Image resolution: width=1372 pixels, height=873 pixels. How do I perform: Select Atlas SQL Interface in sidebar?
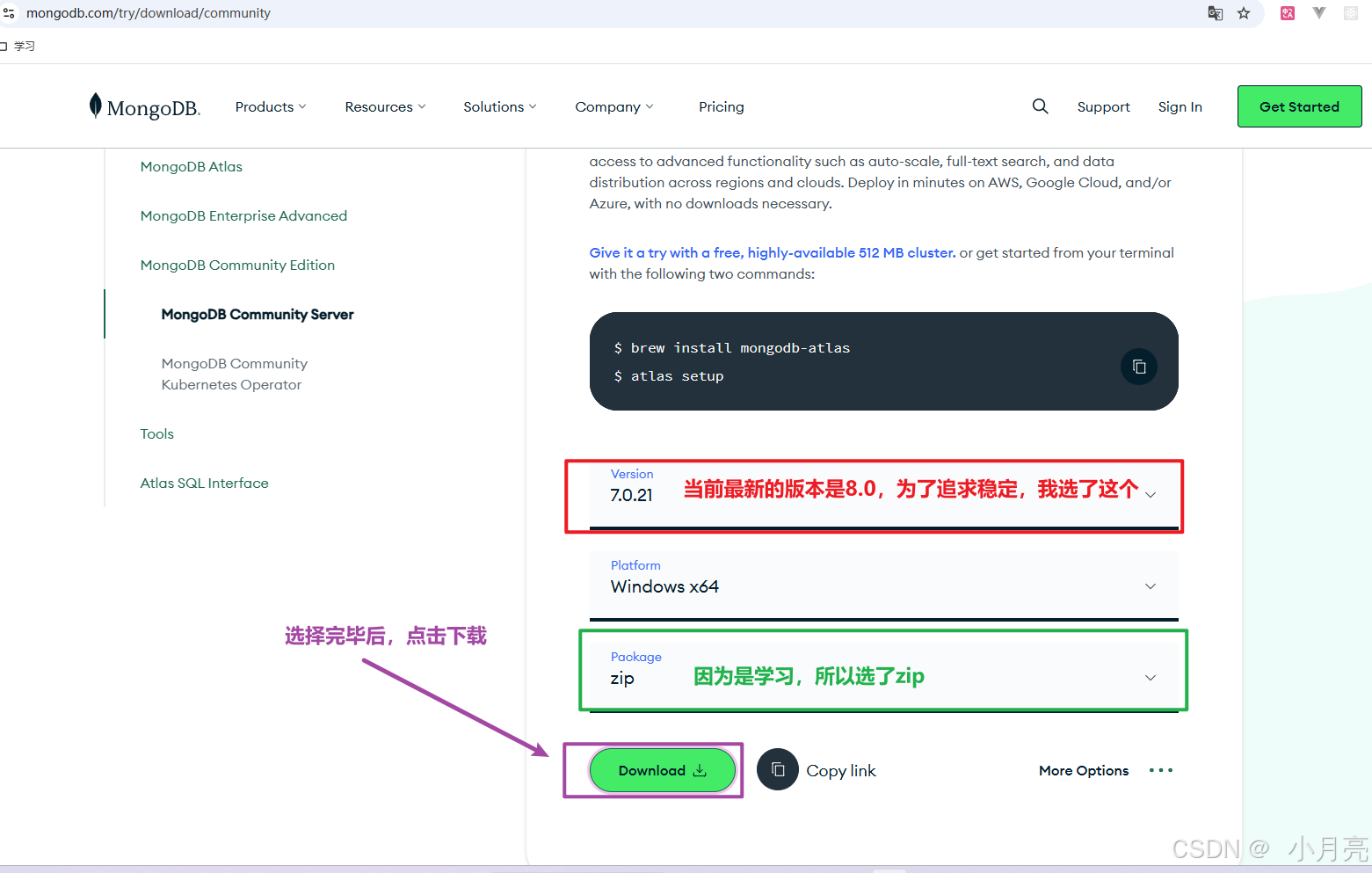point(205,483)
